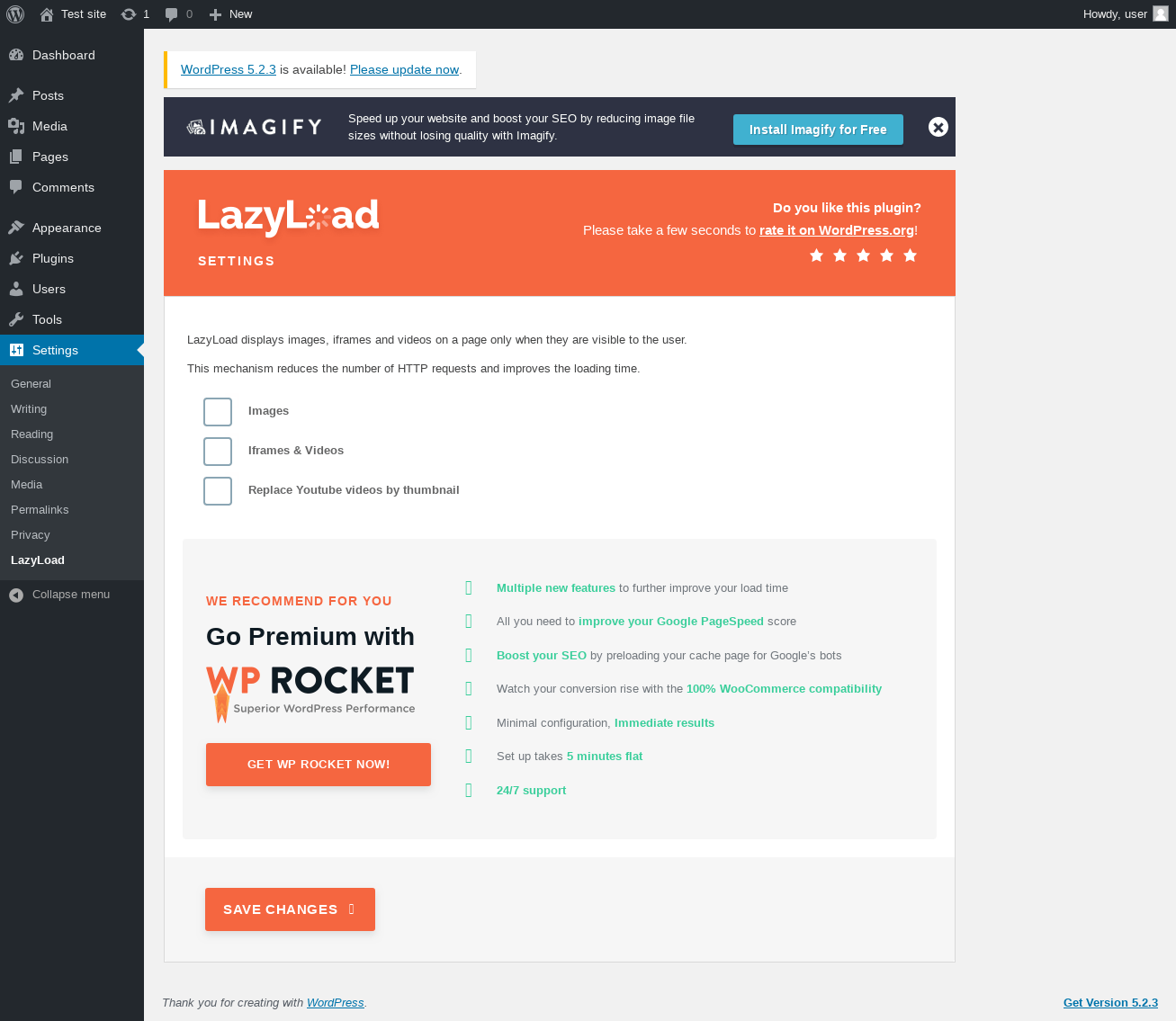Screen dimensions: 1176x1021
Task: Click the Save Changes button
Action: click(x=290, y=909)
